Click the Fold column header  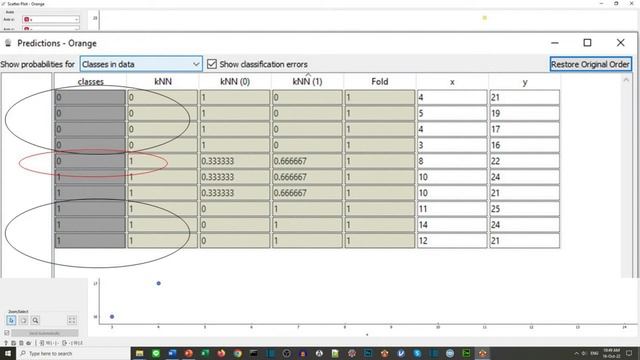point(380,82)
